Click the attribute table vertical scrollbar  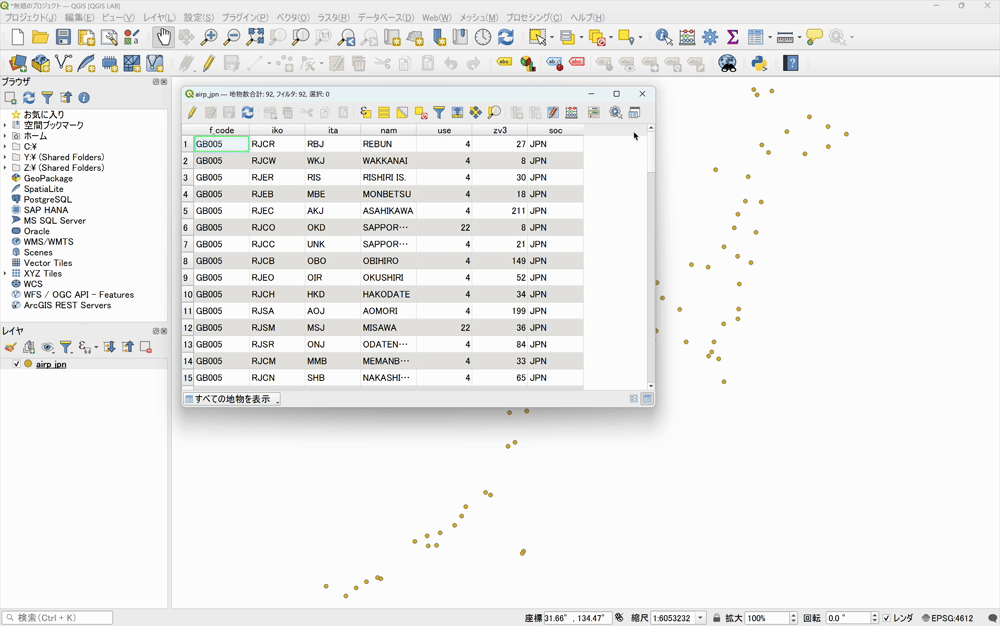coord(651,257)
